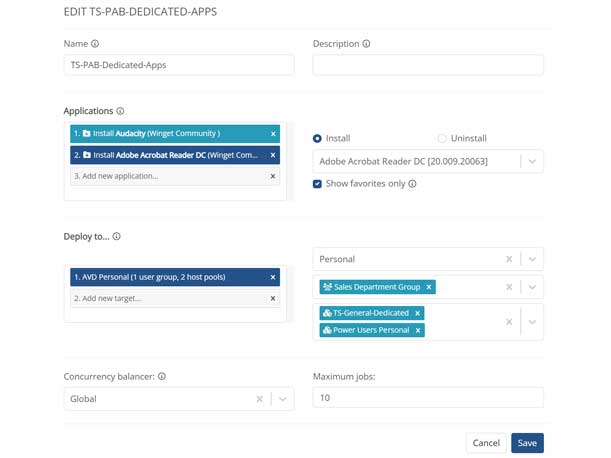Click the Save button
The height and width of the screenshot is (458, 611).
527,443
